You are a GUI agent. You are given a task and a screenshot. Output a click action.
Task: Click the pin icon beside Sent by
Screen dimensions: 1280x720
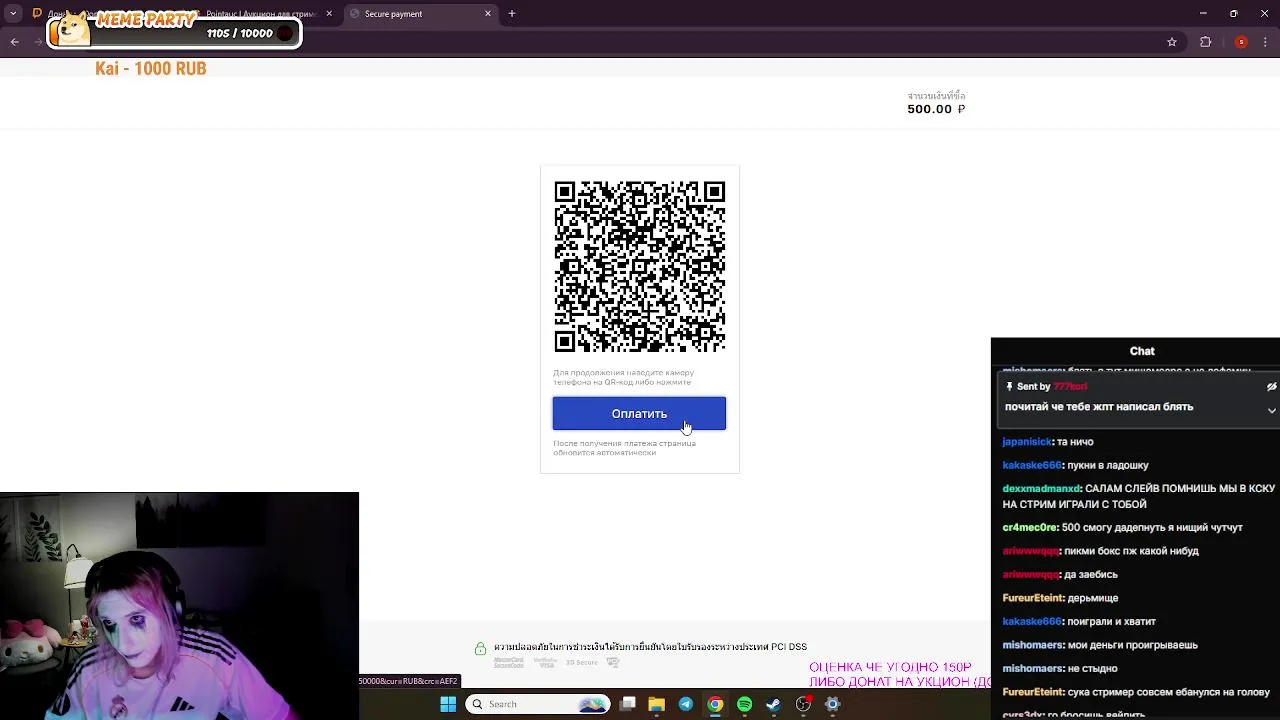click(x=1009, y=387)
